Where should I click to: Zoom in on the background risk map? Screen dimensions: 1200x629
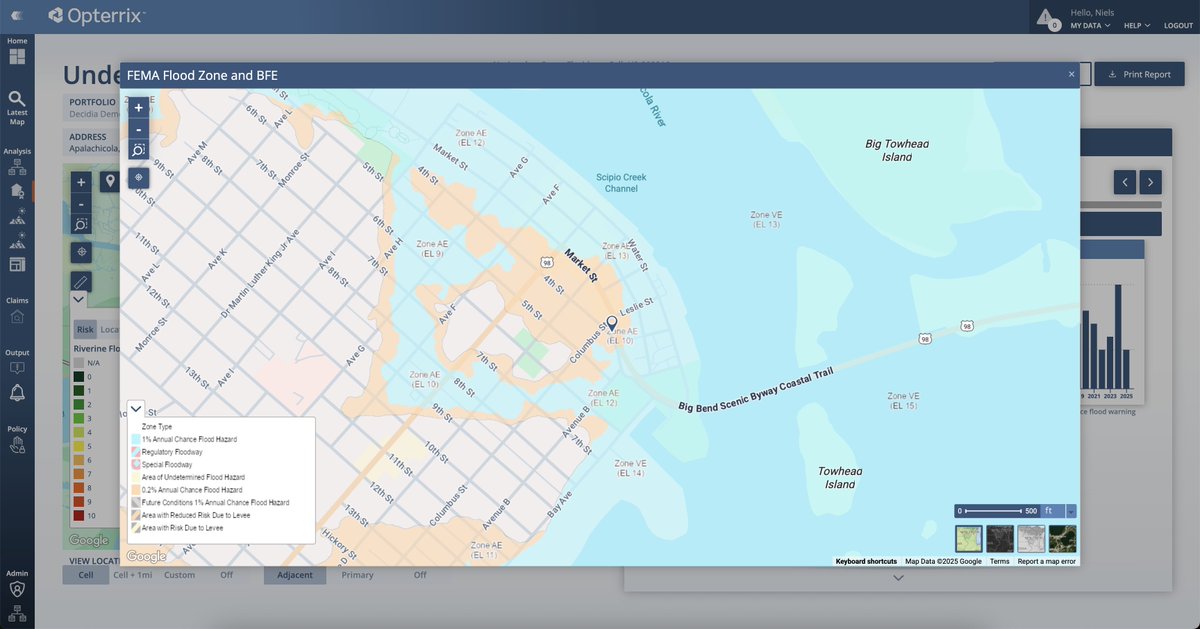coord(81,182)
